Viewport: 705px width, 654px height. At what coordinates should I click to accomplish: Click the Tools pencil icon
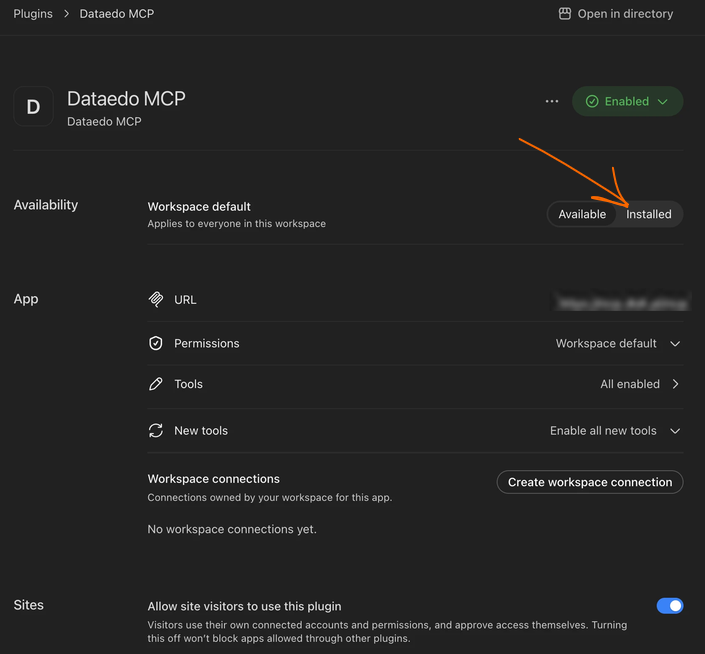(x=156, y=384)
